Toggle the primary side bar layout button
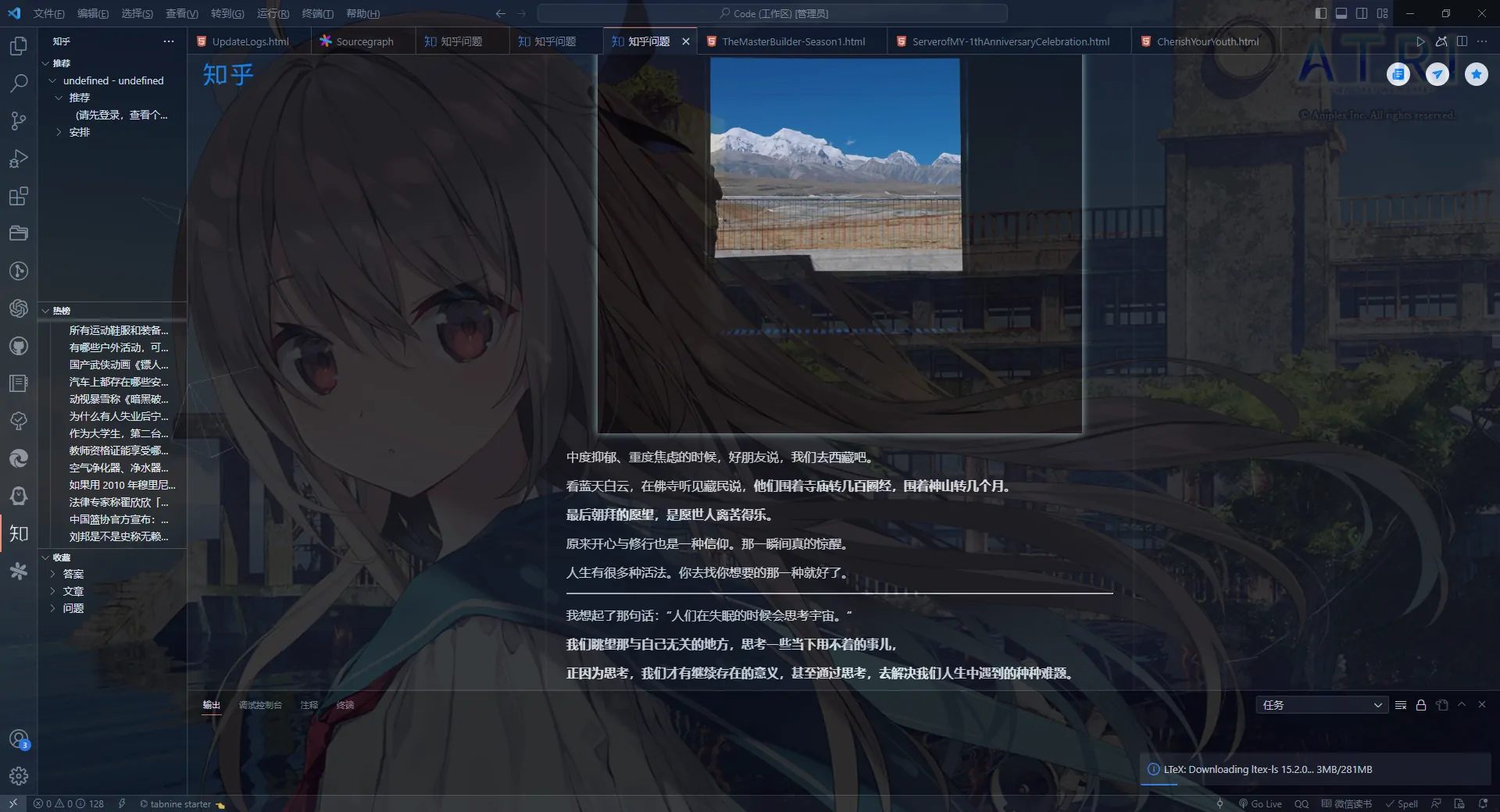Viewport: 1500px width, 812px height. [x=1320, y=13]
